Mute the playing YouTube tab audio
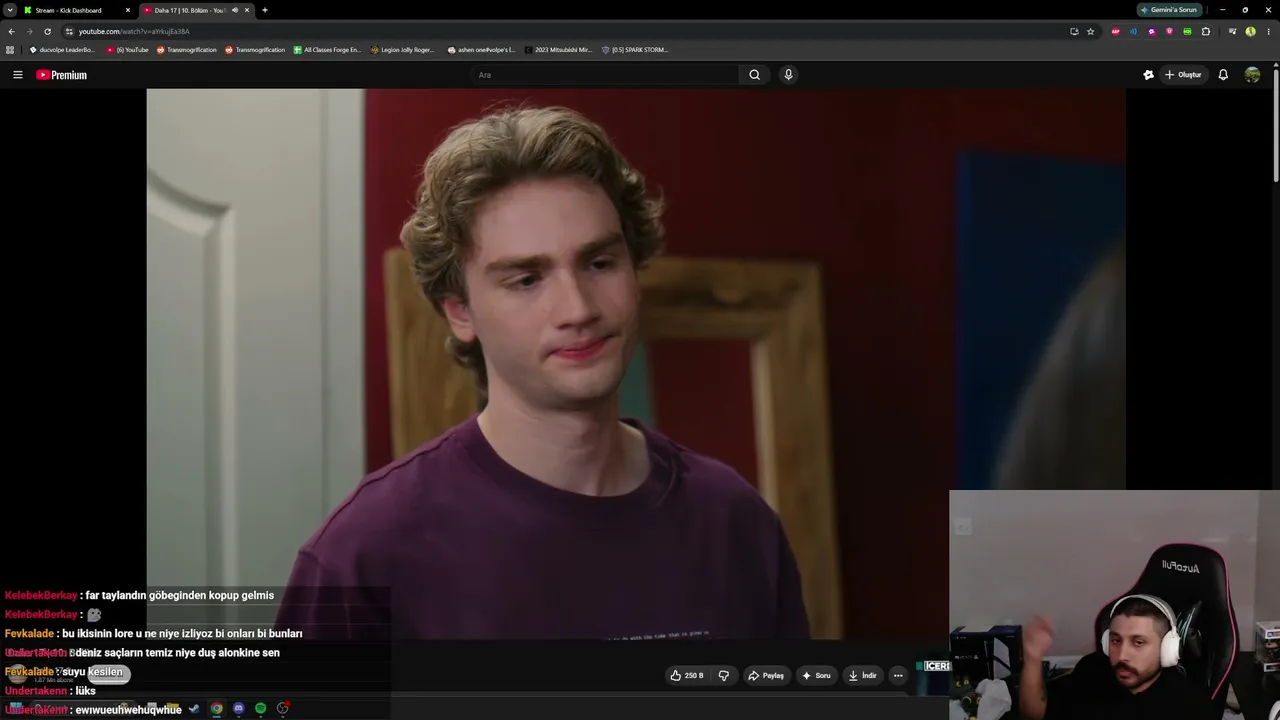The height and width of the screenshot is (720, 1280). tap(235, 10)
